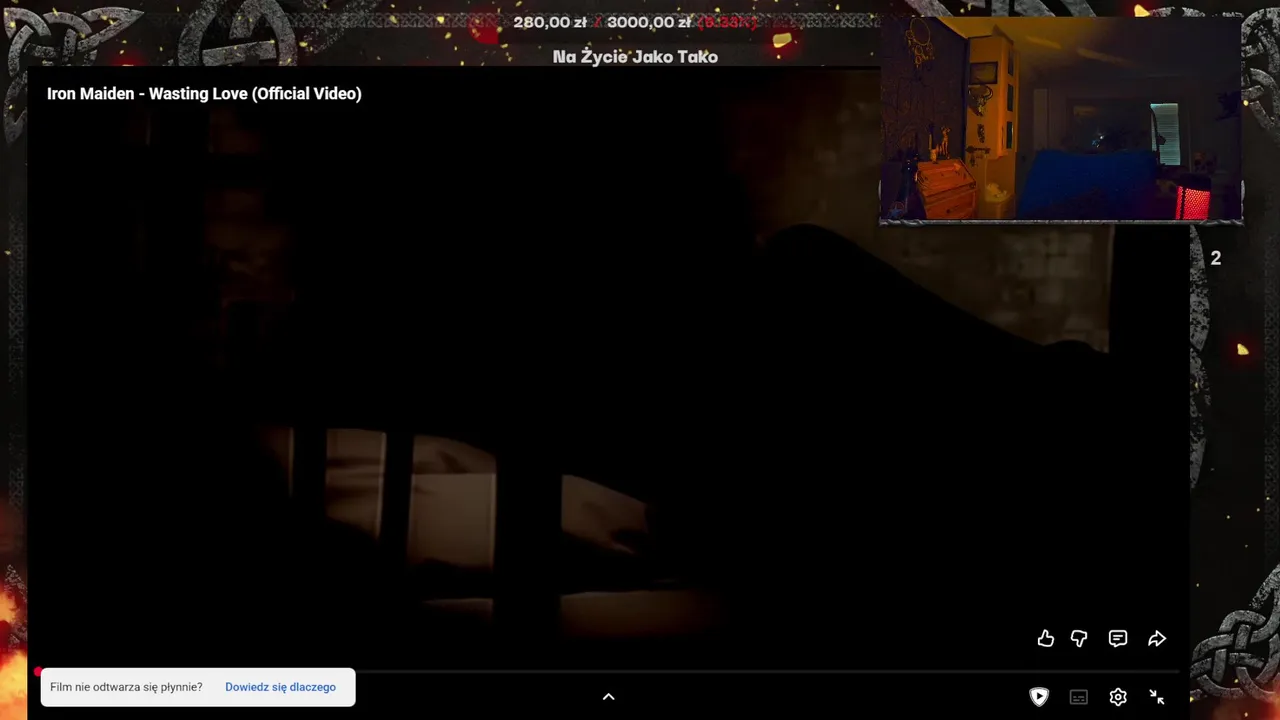Toggle subtitles captions button
Screen dimensions: 1280x720
[x=1078, y=697]
